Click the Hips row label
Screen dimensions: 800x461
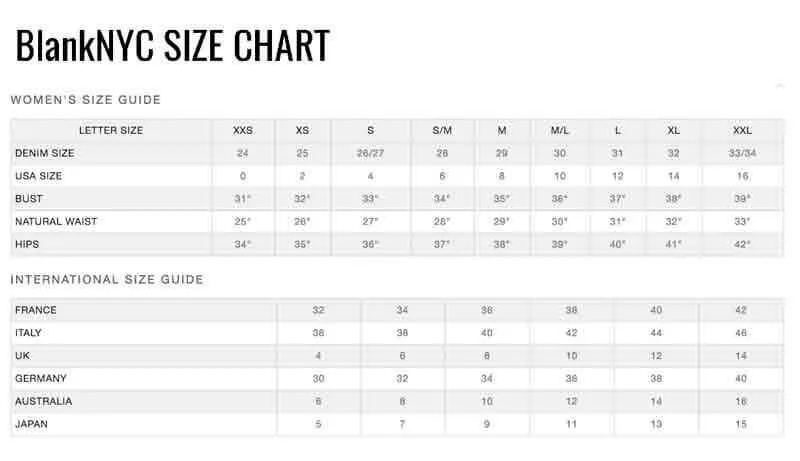[27, 244]
